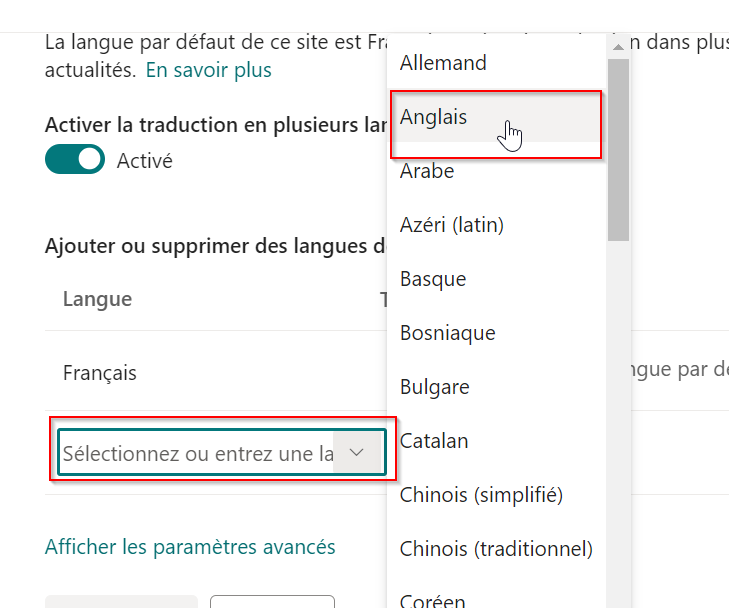The height and width of the screenshot is (608, 729).
Task: Click the language list scrollbar thumb
Action: pos(618,150)
